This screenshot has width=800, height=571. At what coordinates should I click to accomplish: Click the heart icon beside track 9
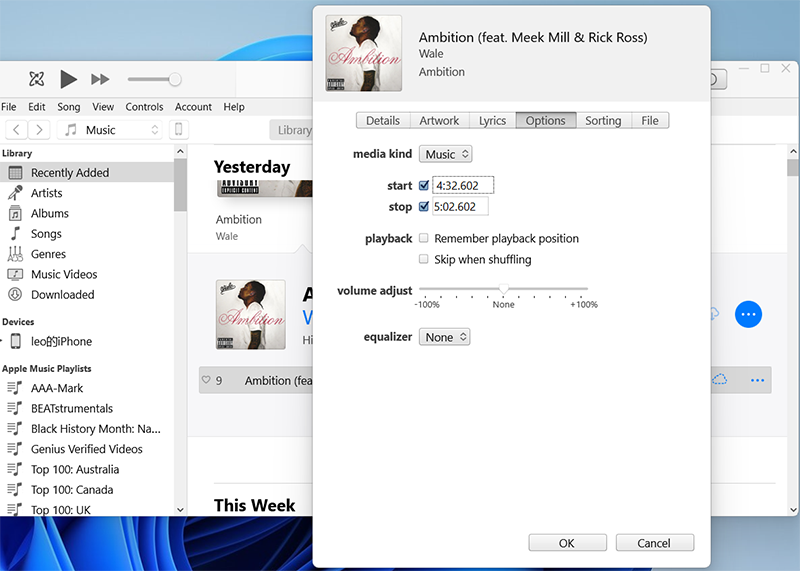(x=206, y=381)
